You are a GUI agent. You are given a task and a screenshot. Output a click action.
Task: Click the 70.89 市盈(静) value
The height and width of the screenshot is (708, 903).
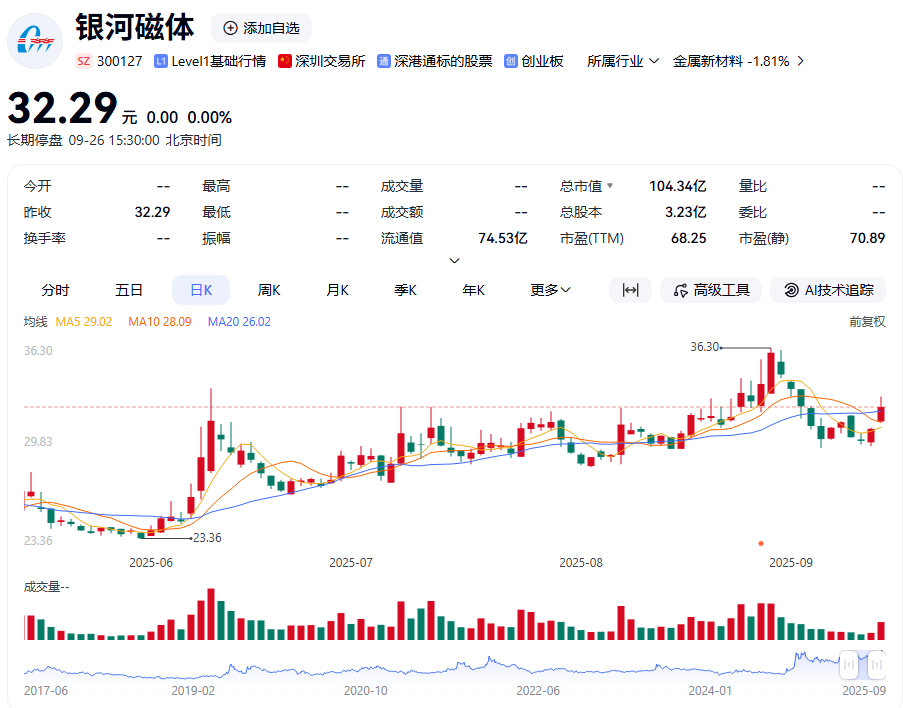(867, 238)
